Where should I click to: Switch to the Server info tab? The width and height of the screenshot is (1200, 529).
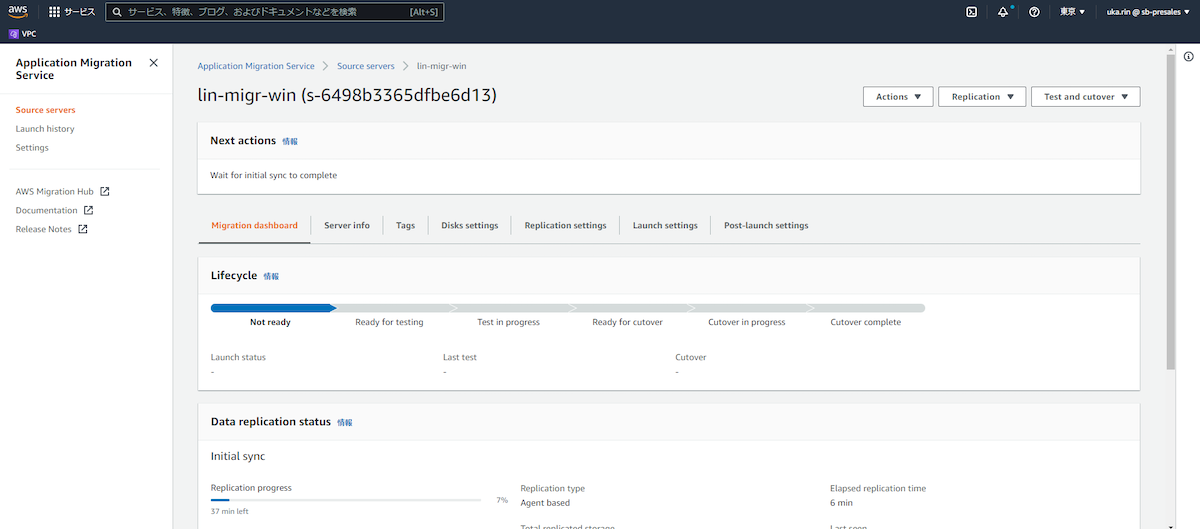(346, 226)
